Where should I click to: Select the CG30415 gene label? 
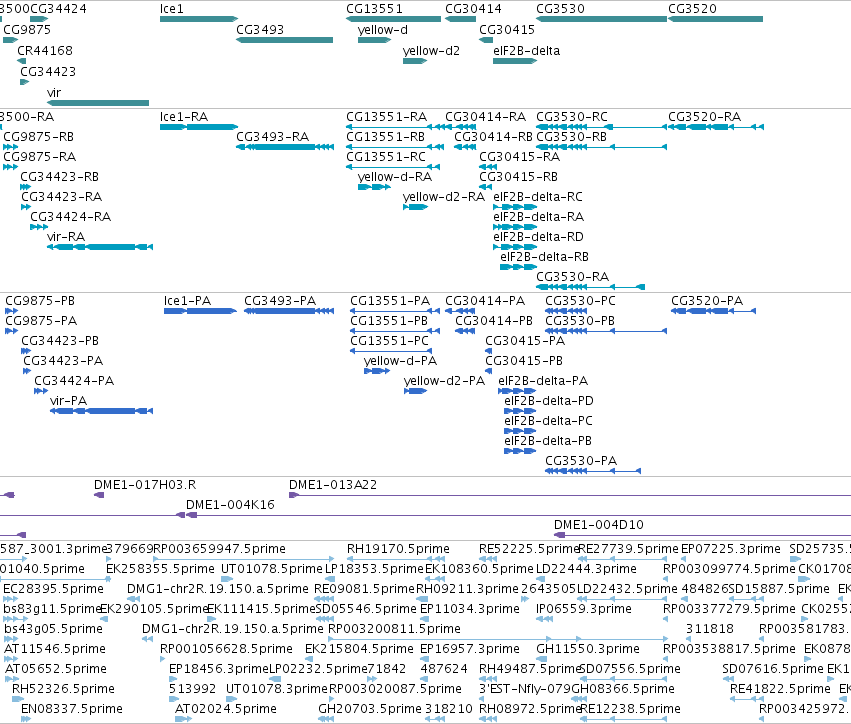pos(507,30)
